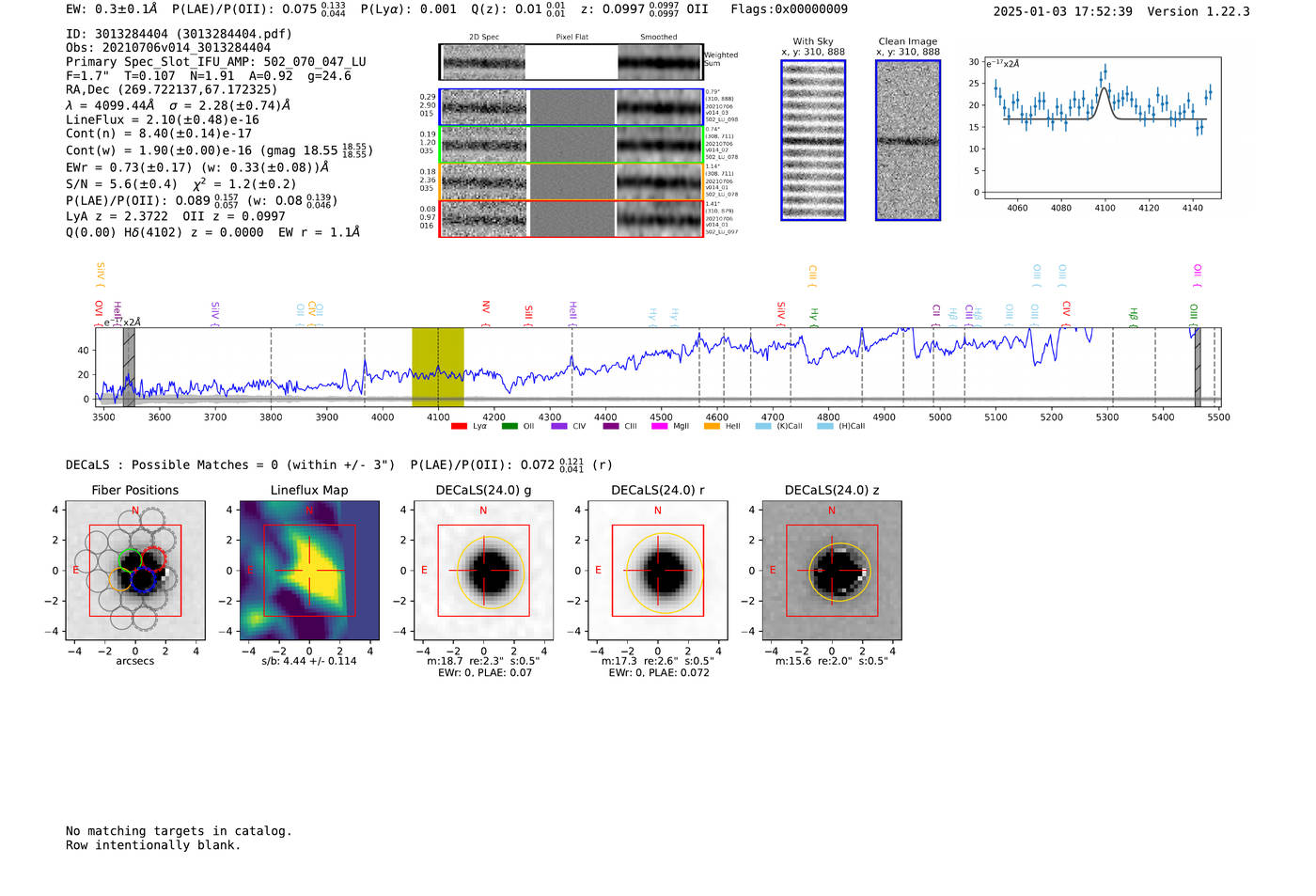
Task: Click the (H)CaII legend swatch
Action: tap(825, 426)
